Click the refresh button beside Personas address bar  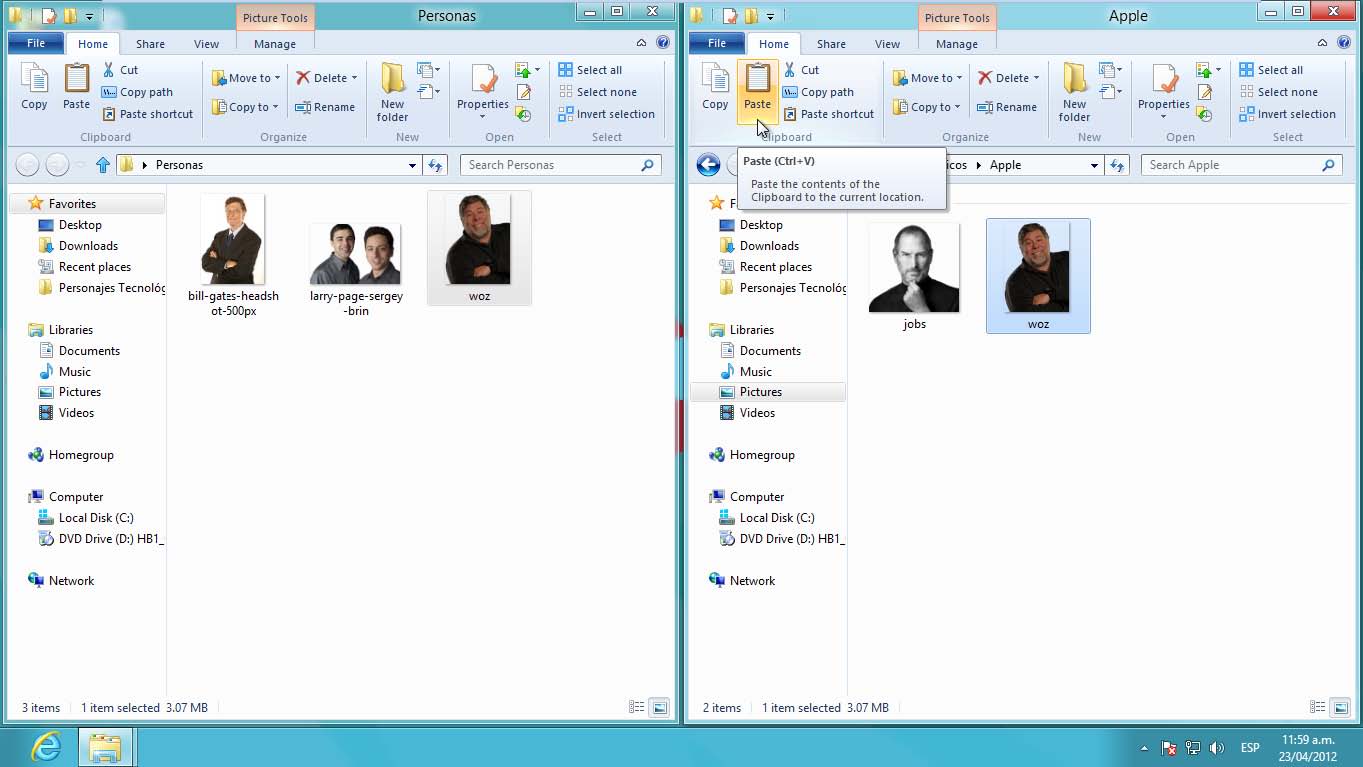[435, 165]
